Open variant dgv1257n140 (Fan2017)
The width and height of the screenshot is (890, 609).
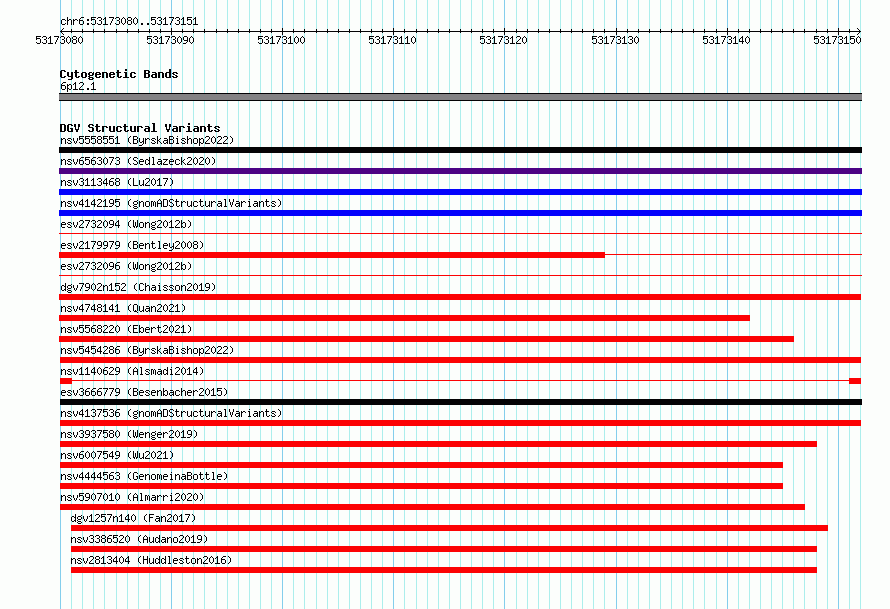coord(133,518)
